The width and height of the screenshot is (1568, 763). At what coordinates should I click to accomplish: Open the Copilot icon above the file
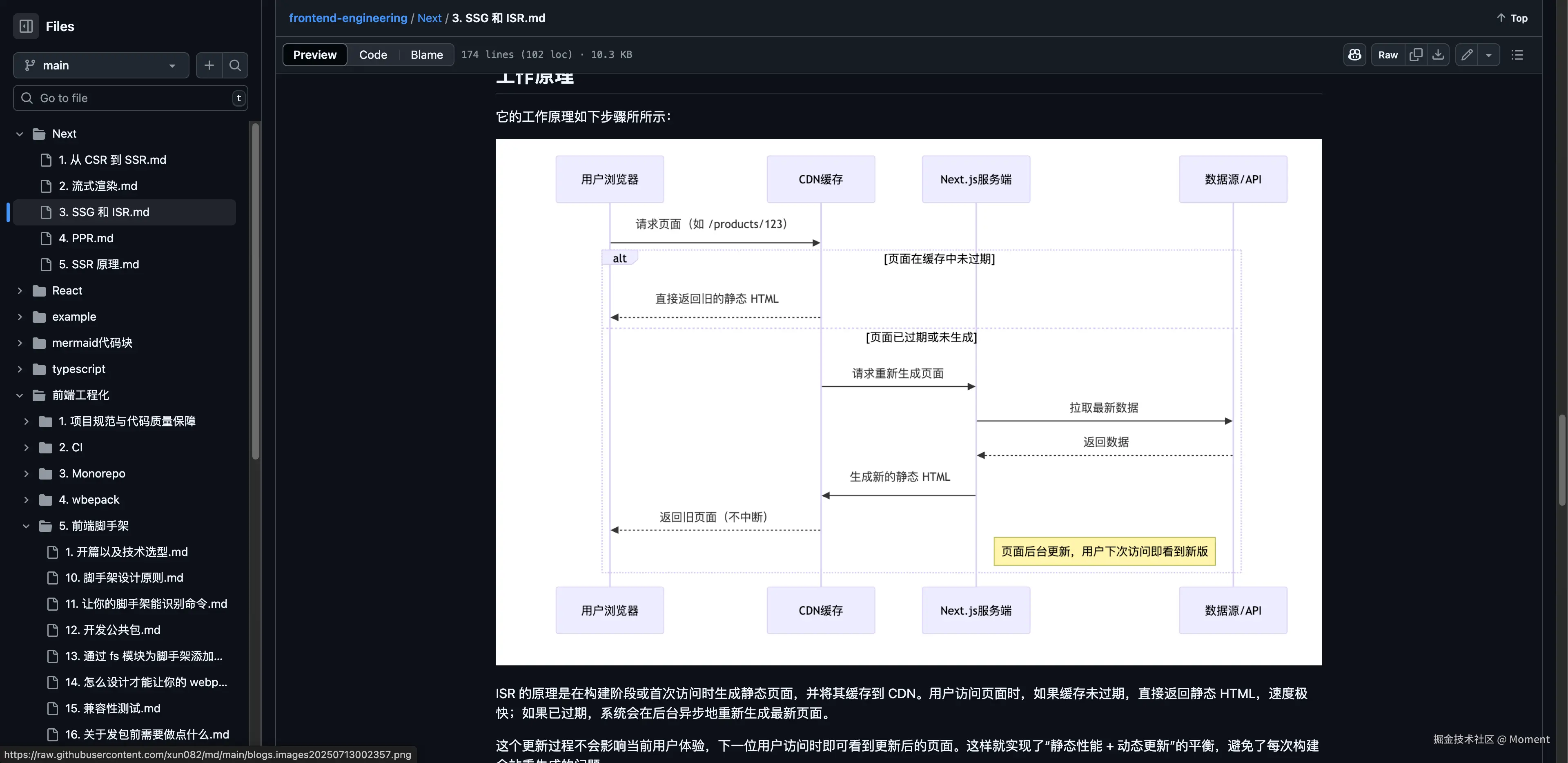(x=1354, y=54)
